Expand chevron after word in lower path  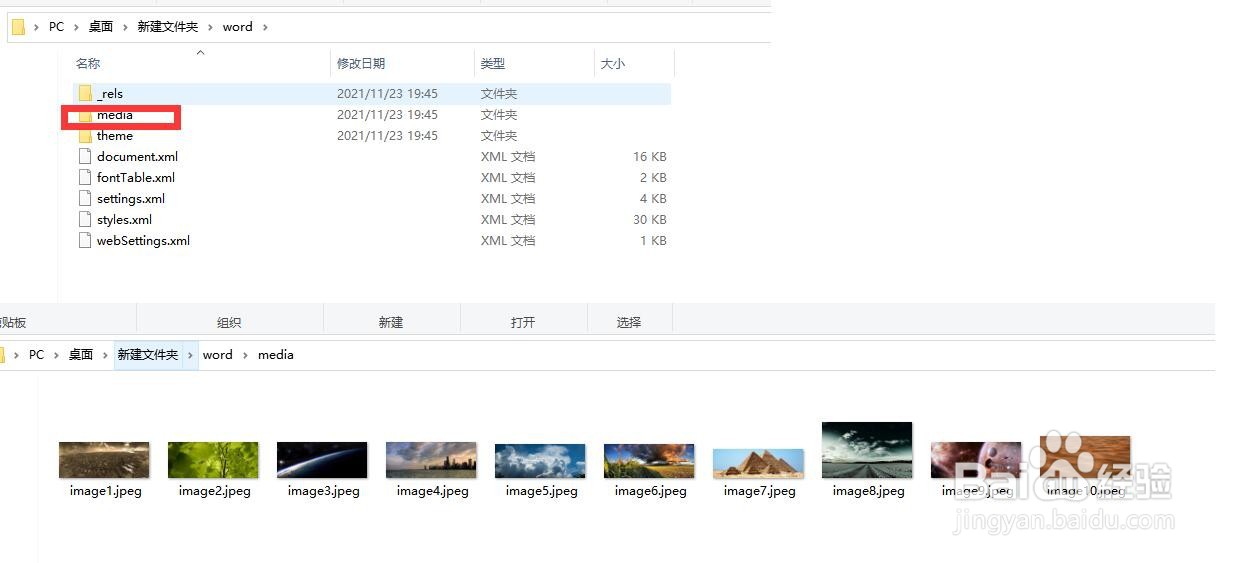click(x=245, y=355)
